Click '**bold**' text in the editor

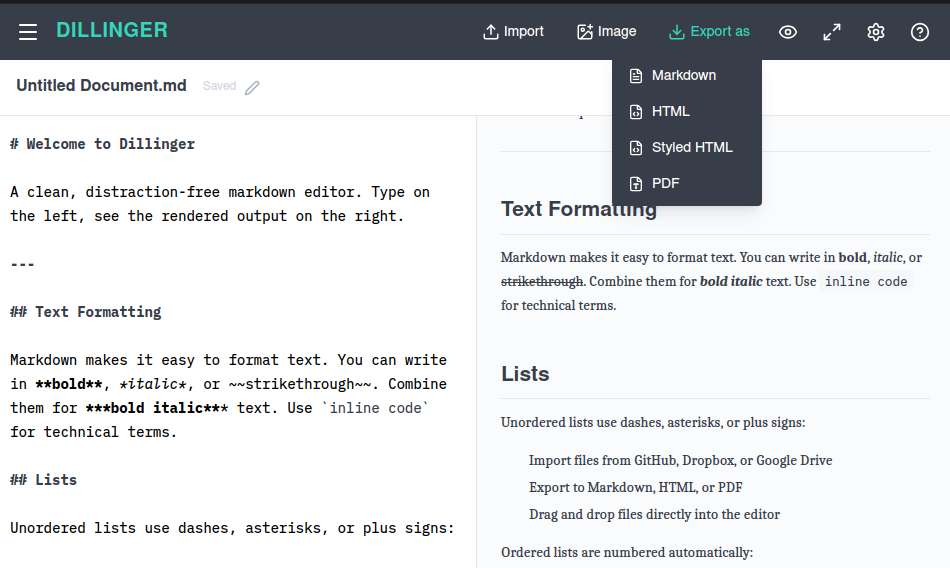69,384
